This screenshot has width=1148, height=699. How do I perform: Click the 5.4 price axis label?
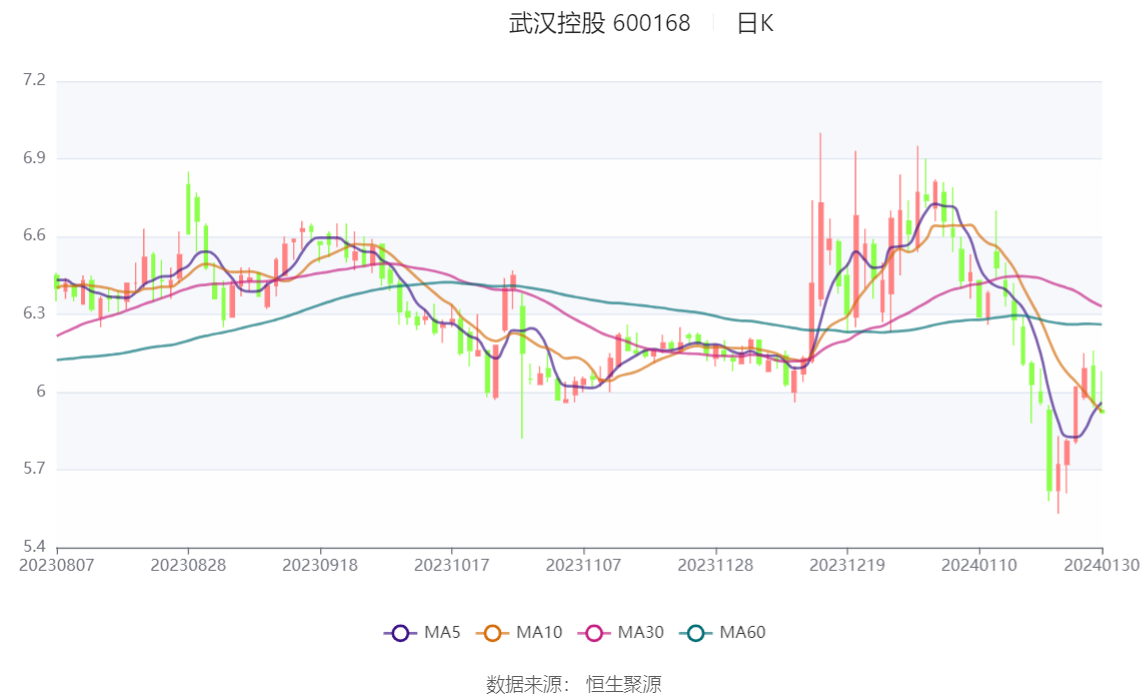tap(34, 547)
